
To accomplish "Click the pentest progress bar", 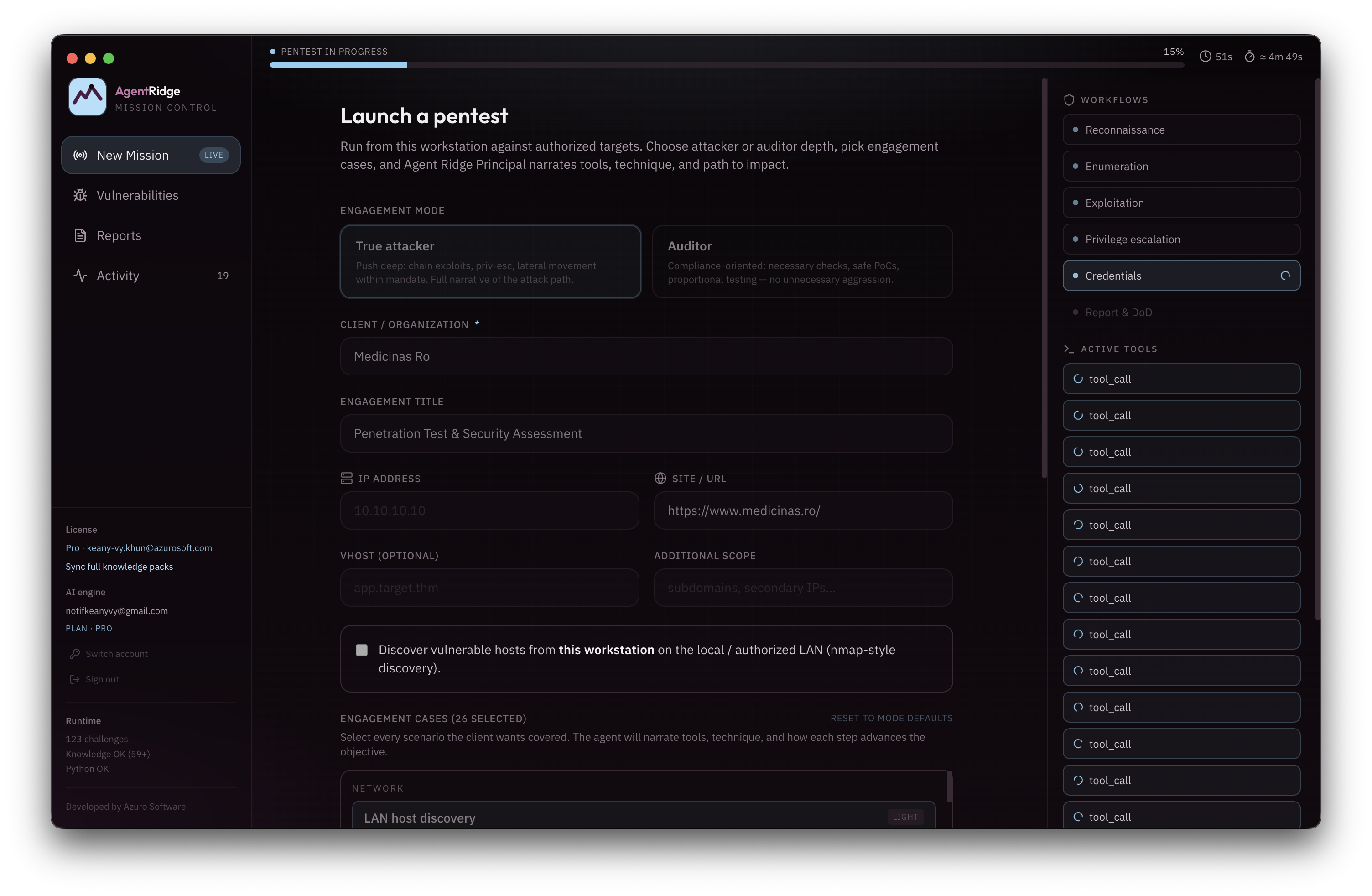I will 727,65.
